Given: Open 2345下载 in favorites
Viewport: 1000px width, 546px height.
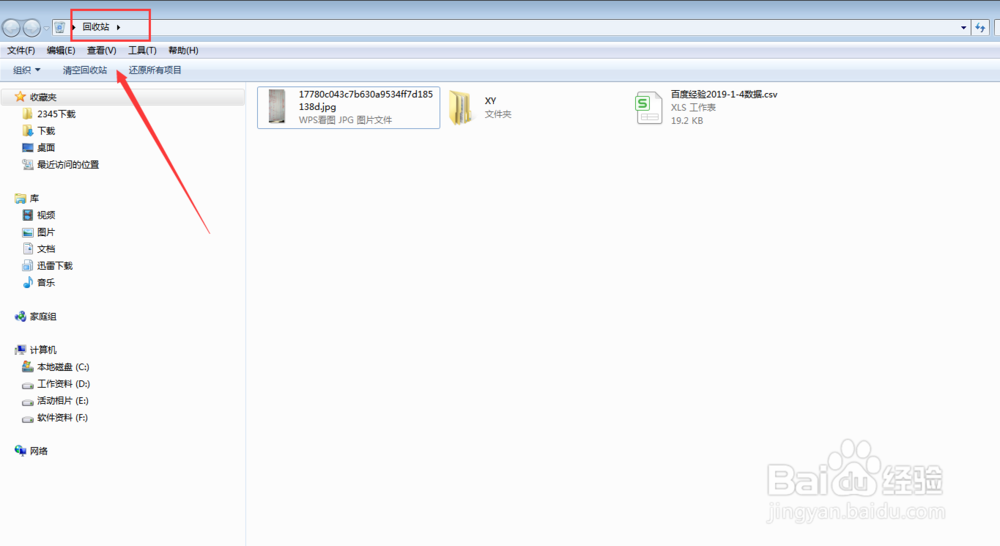Looking at the screenshot, I should point(56,114).
